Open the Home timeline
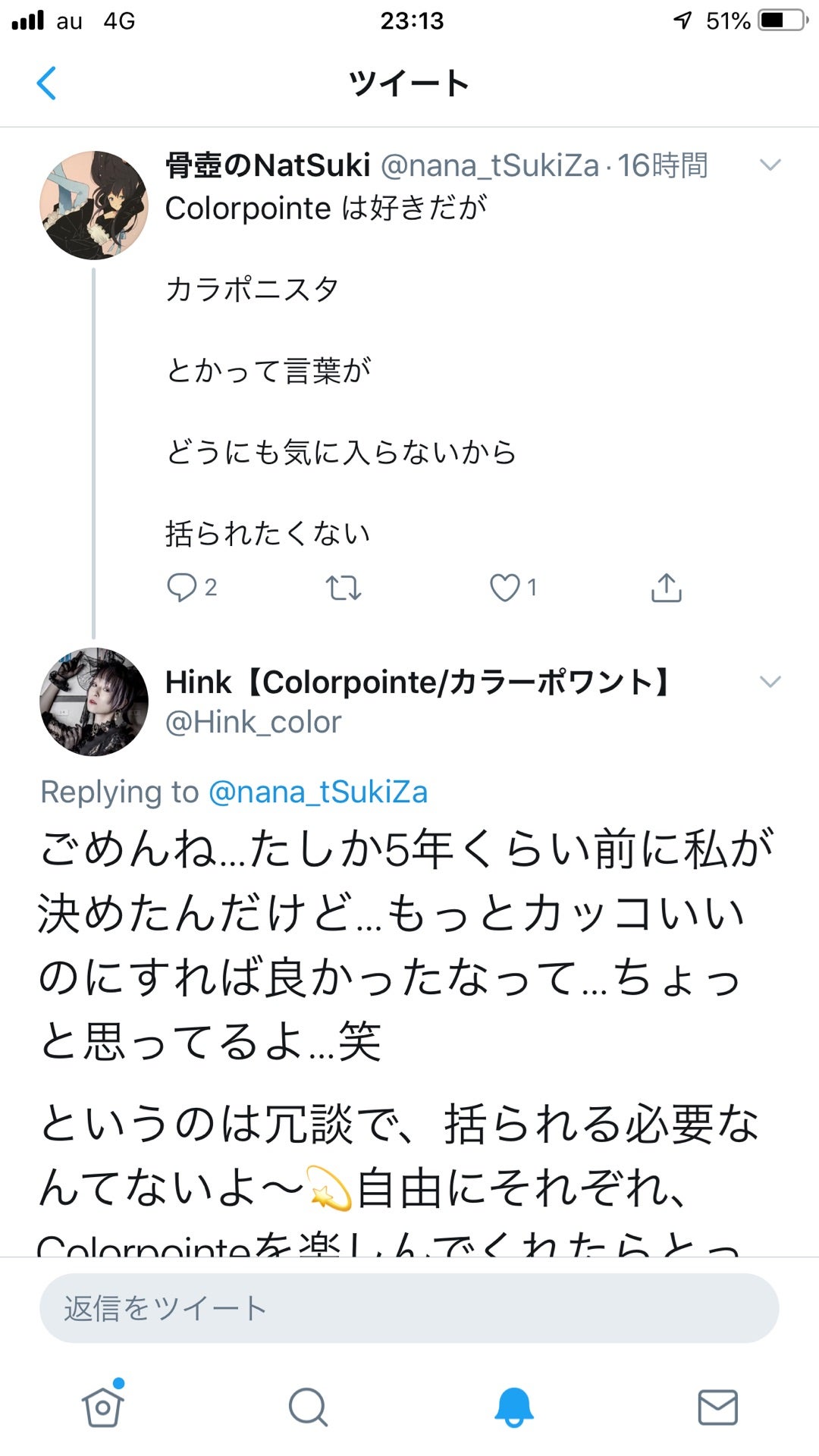819x1456 pixels. (102, 1407)
